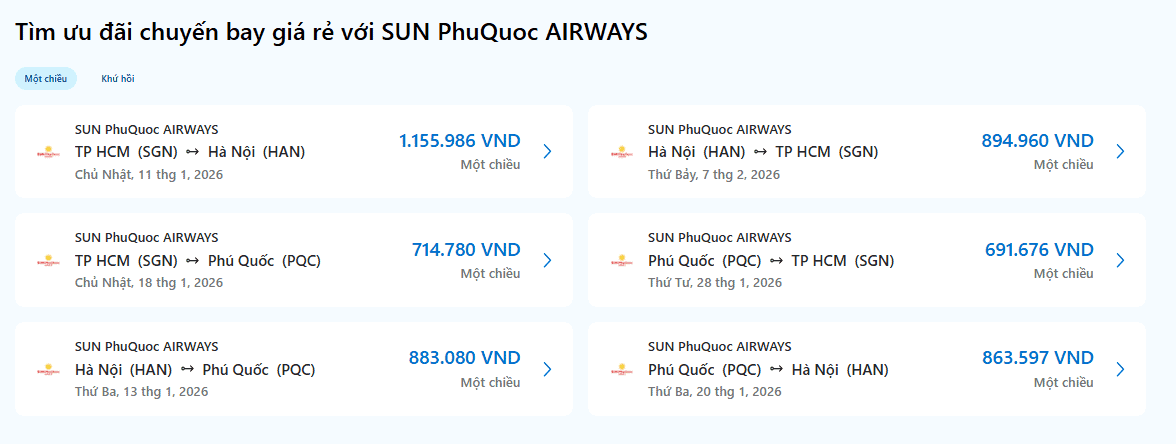Click the date 'Thứ Bảy, 7 thg 2, 2026'
Screen dimensions: 1176x444
713,174
